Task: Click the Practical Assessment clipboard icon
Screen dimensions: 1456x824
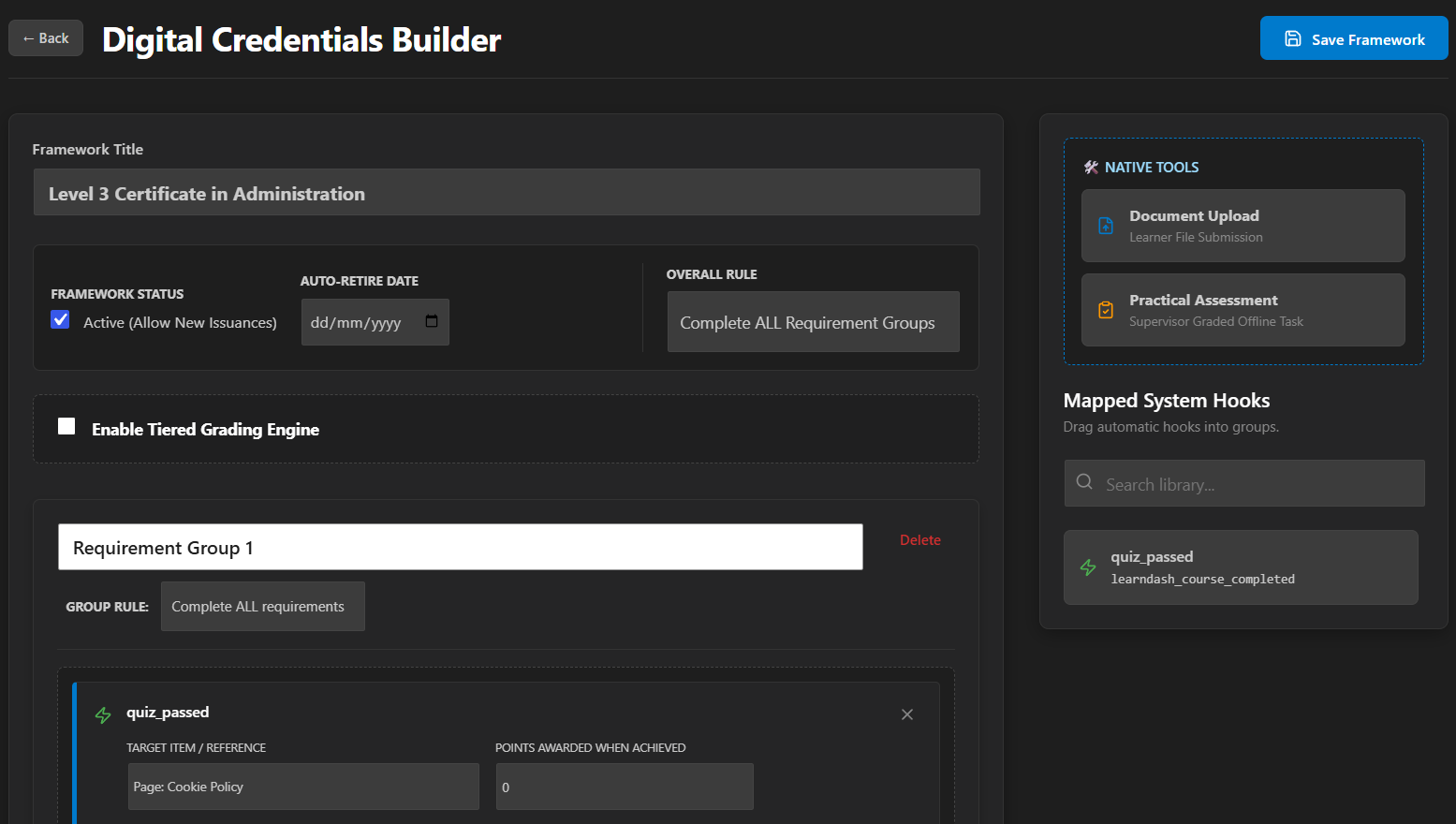Action: 1106,310
